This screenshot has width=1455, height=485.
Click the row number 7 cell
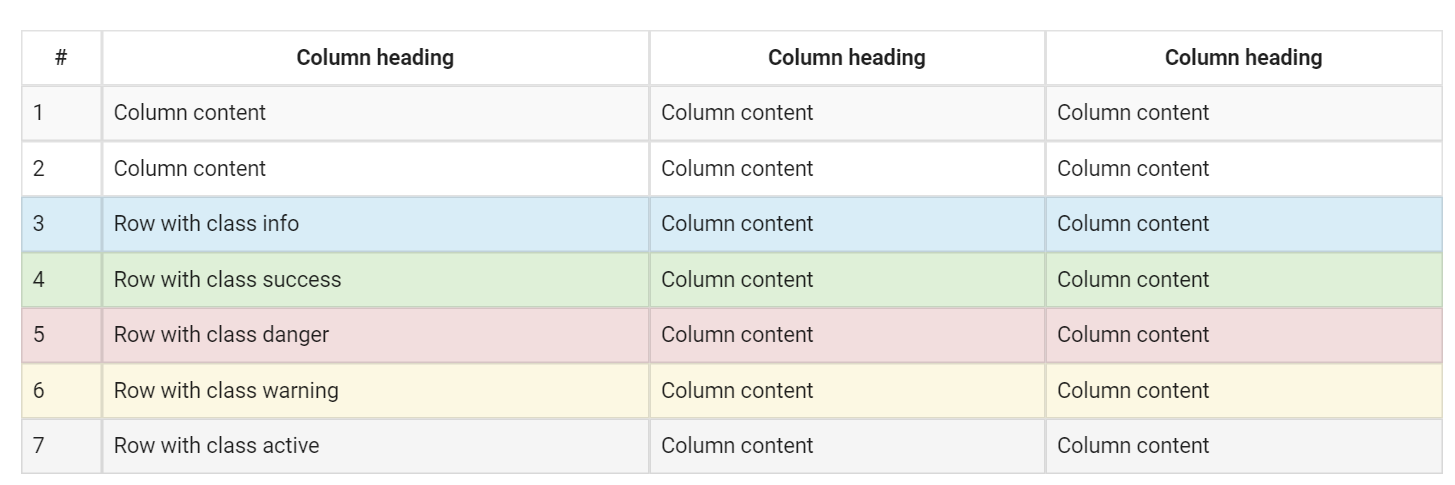tap(61, 446)
